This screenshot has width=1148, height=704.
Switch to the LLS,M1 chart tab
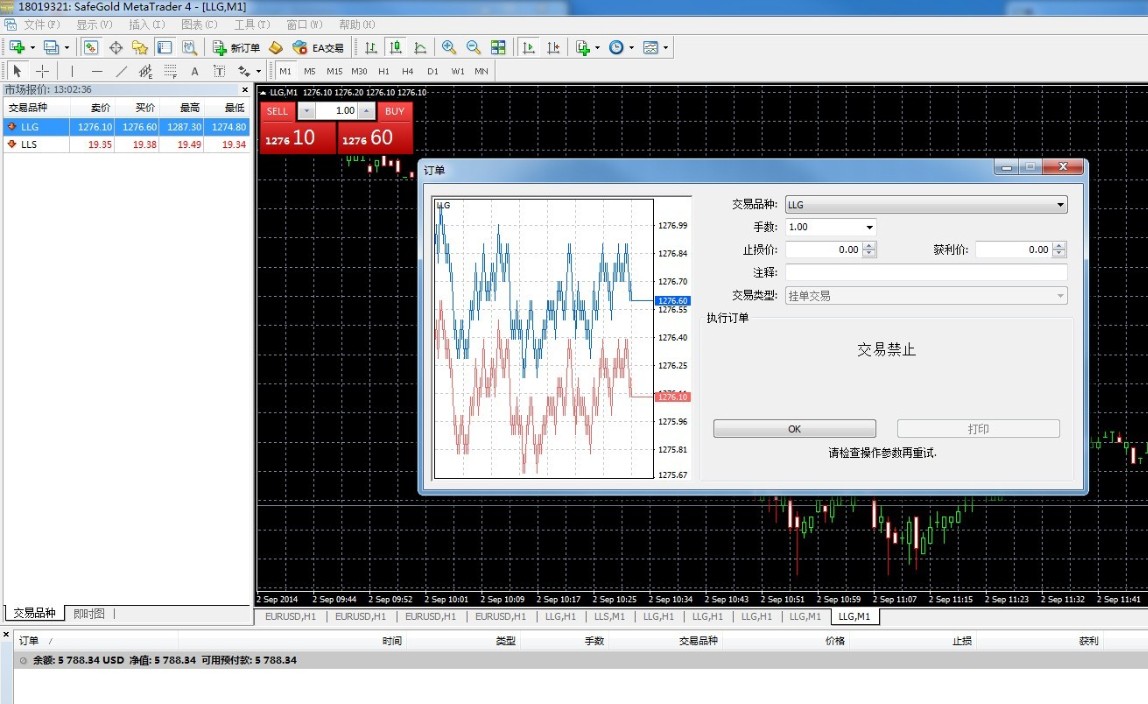[x=609, y=617]
